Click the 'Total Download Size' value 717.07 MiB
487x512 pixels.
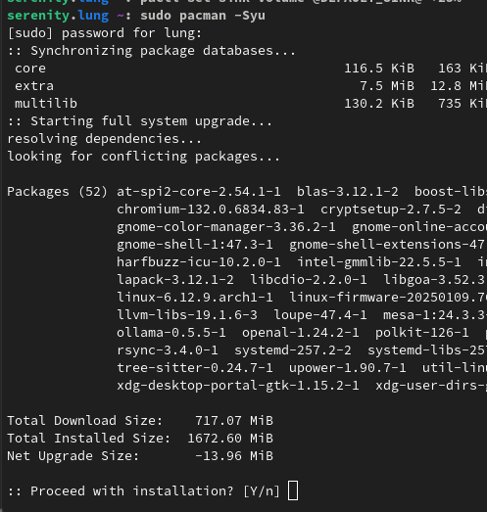234,421
